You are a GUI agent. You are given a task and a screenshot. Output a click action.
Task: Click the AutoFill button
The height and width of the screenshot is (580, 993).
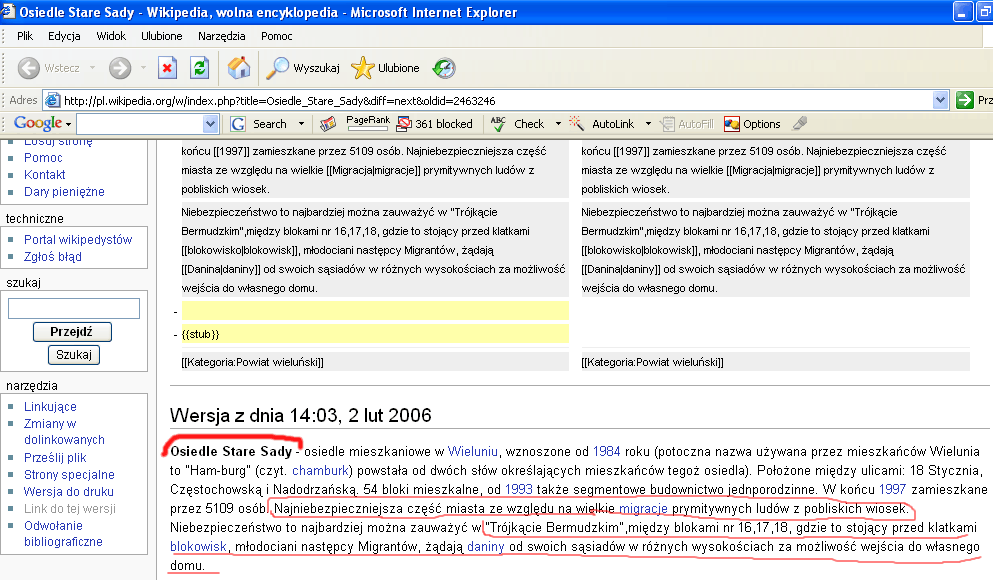(687, 124)
